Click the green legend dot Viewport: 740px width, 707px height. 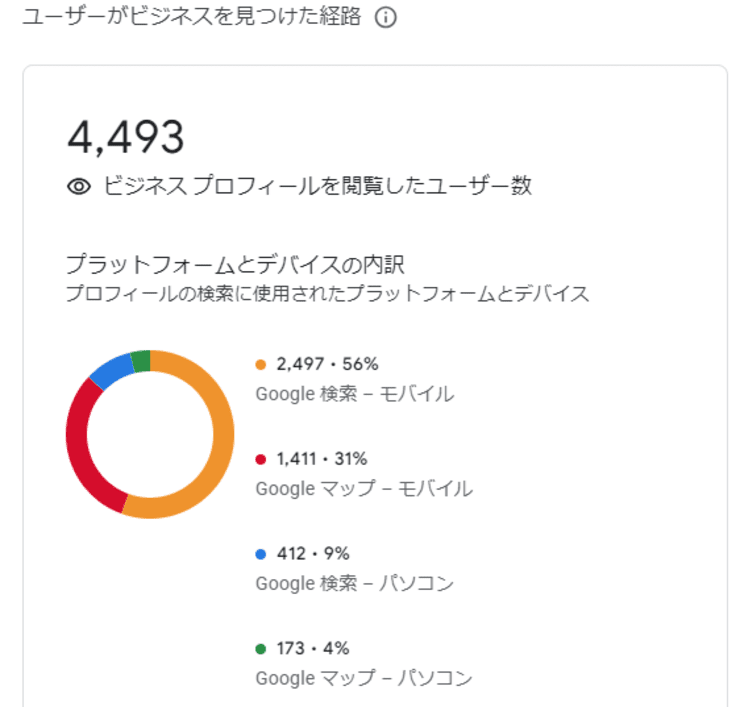pyautogui.click(x=262, y=649)
